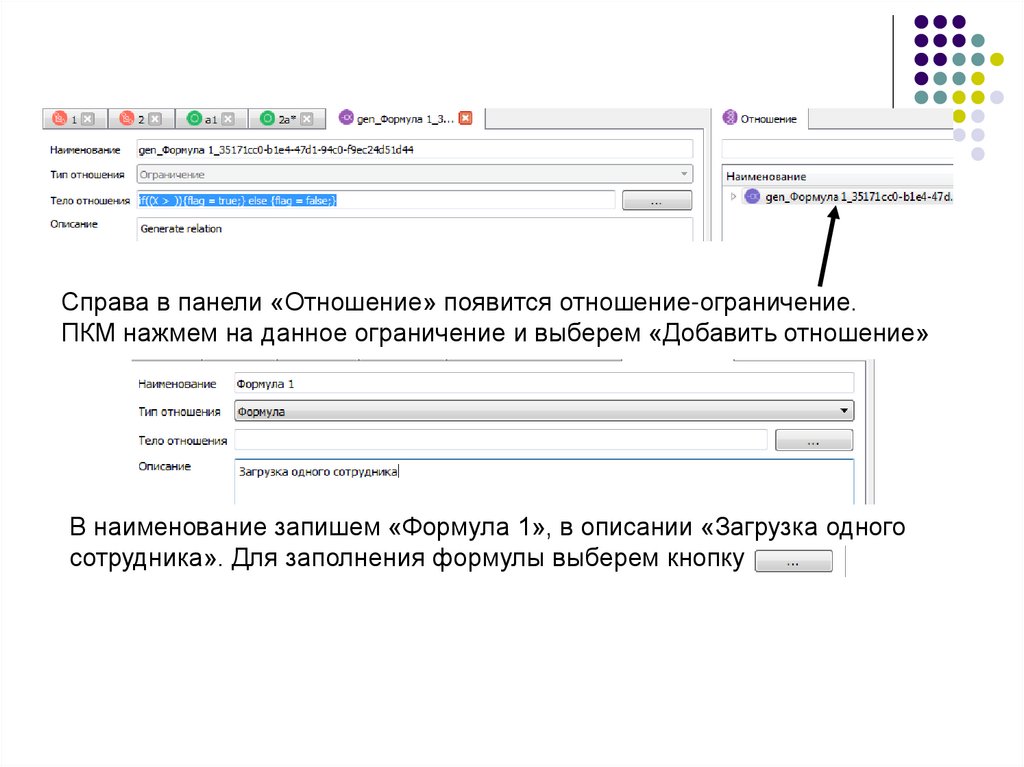
Task: Open the Ограничение type dropdown
Action: pyautogui.click(x=415, y=174)
